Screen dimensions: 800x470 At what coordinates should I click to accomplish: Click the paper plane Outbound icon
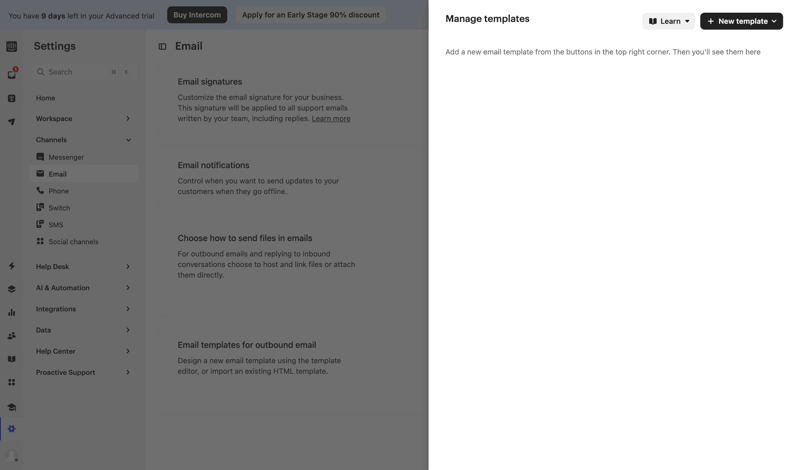(12, 122)
